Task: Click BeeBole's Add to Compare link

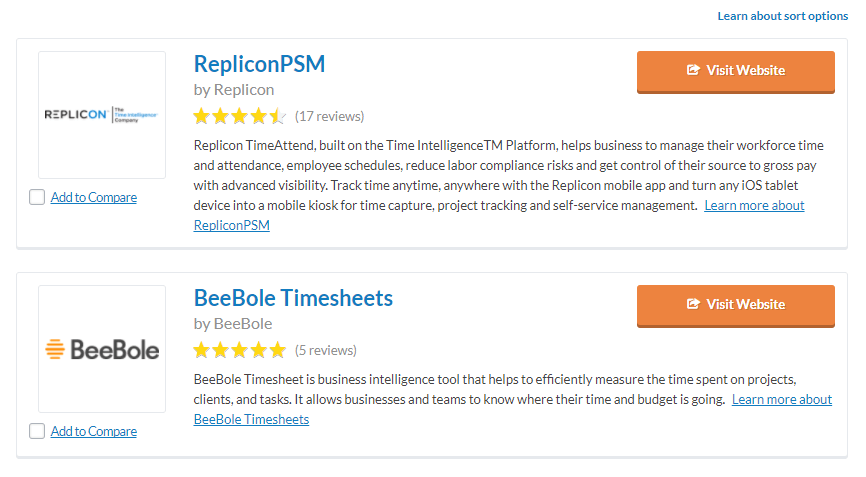Action: (x=94, y=432)
